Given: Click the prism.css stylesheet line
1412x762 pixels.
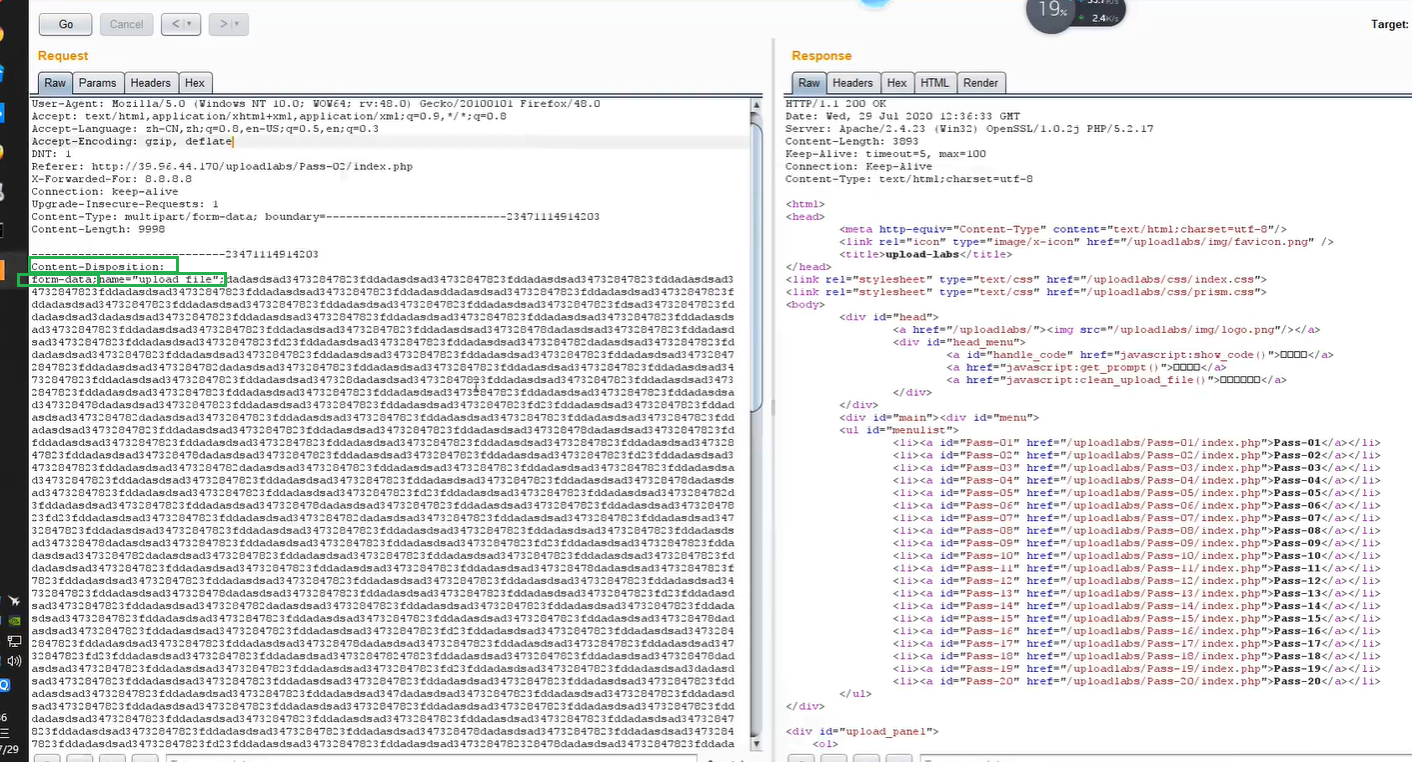Looking at the screenshot, I should (1026, 292).
